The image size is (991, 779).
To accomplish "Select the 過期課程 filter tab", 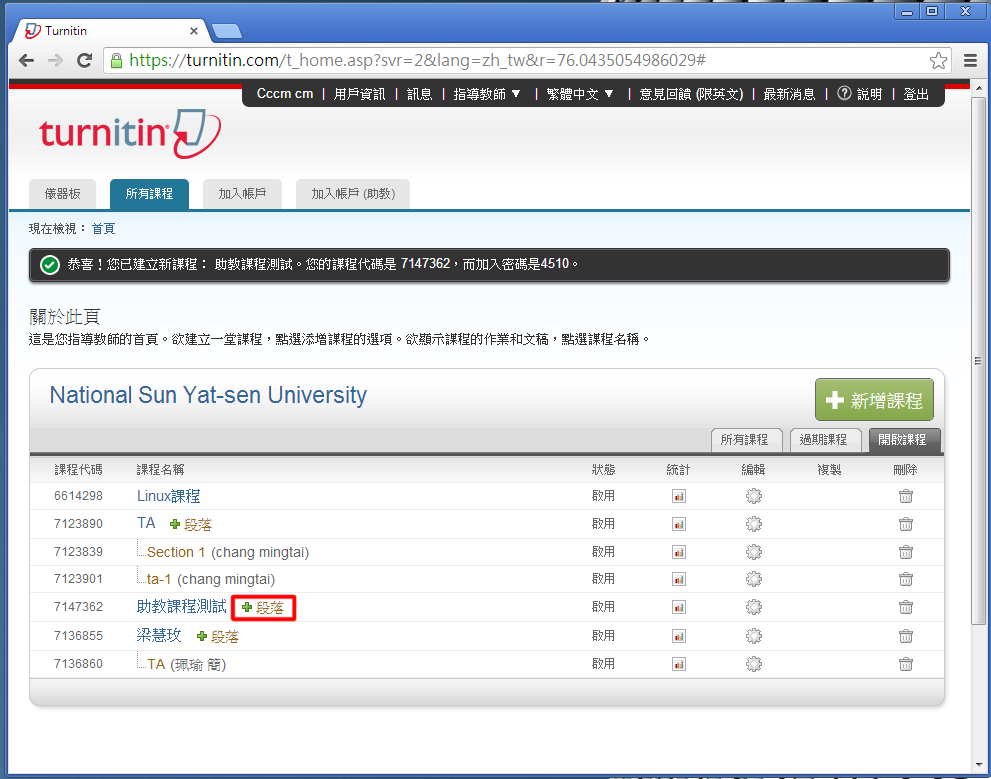I will [x=824, y=440].
